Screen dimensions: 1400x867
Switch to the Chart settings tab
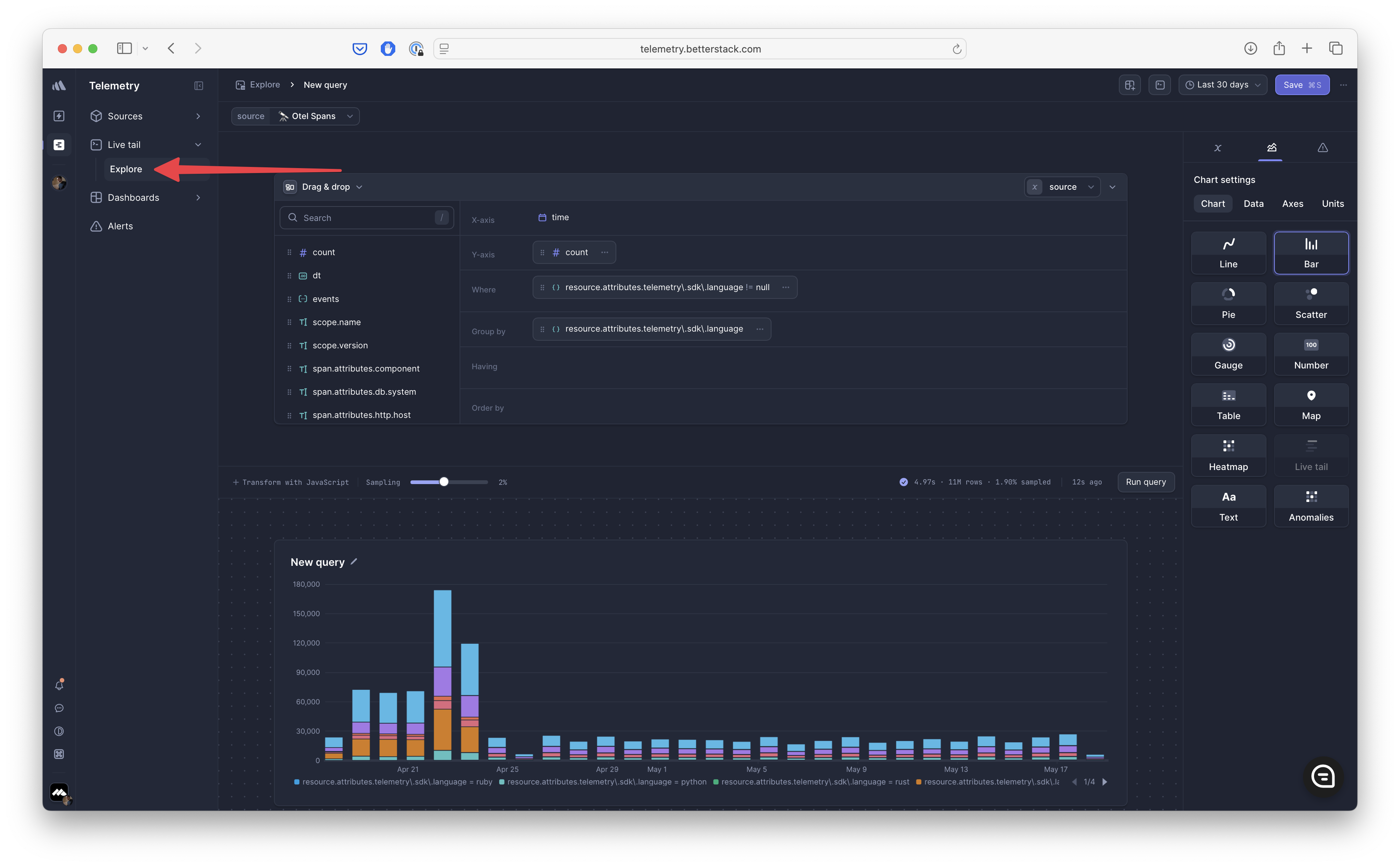(x=1212, y=203)
